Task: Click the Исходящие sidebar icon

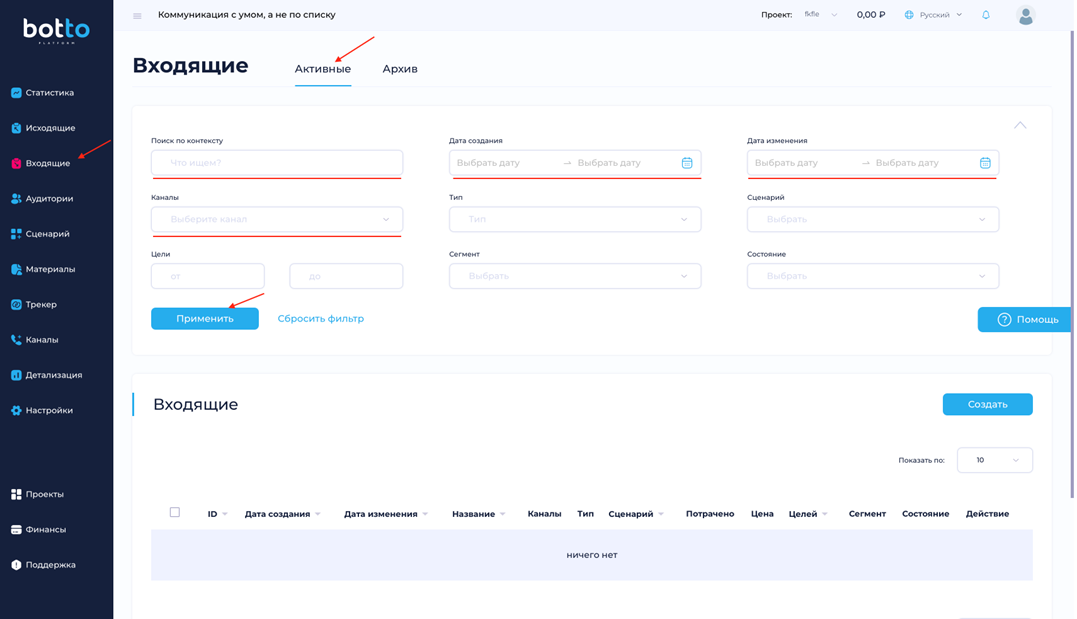Action: point(16,128)
